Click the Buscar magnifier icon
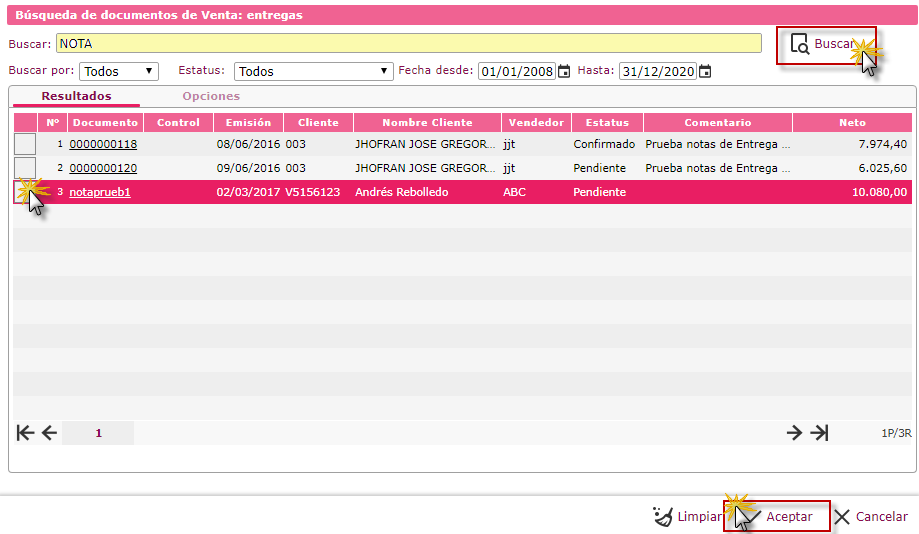The height and width of the screenshot is (534, 919). pos(799,44)
